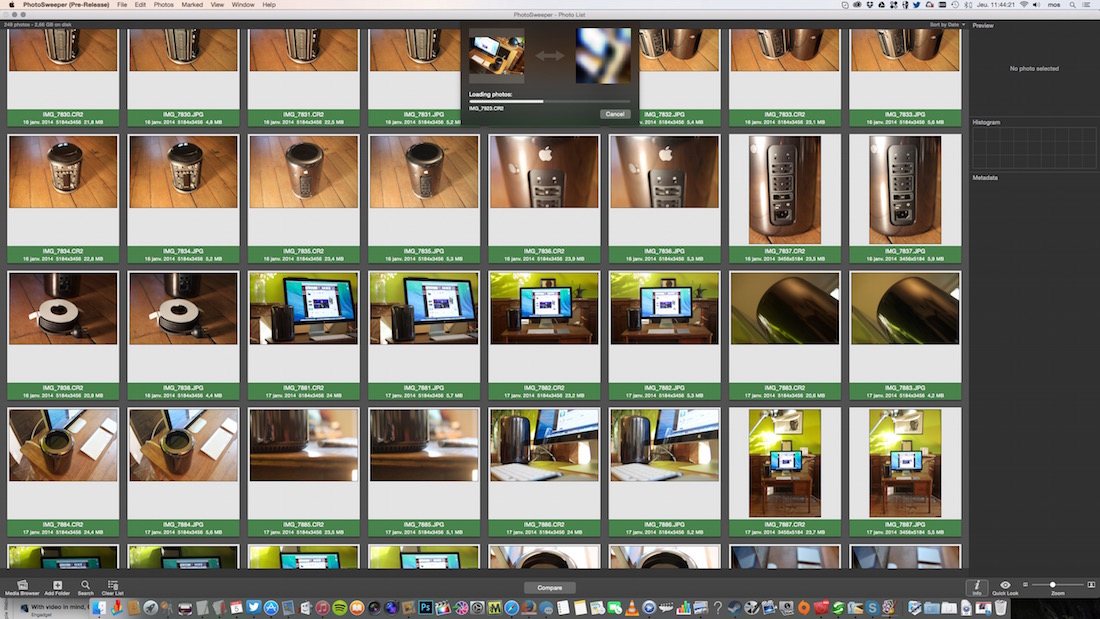Open Skype from the Dock
The width and height of the screenshot is (1100, 619).
coord(872,608)
